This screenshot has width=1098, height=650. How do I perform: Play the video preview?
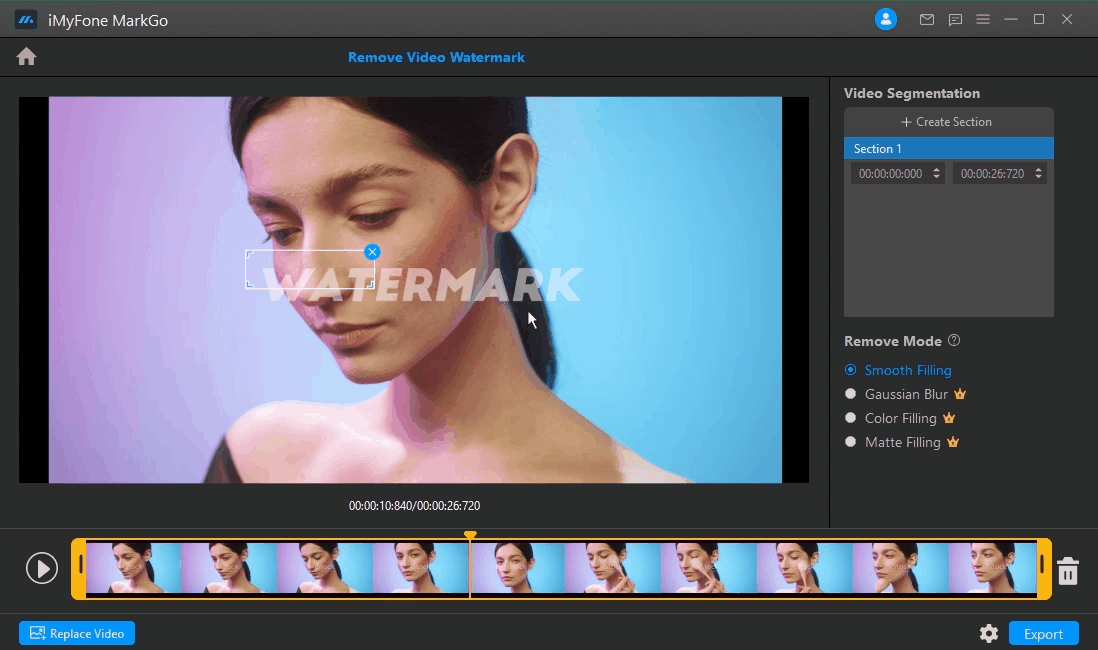click(42, 569)
